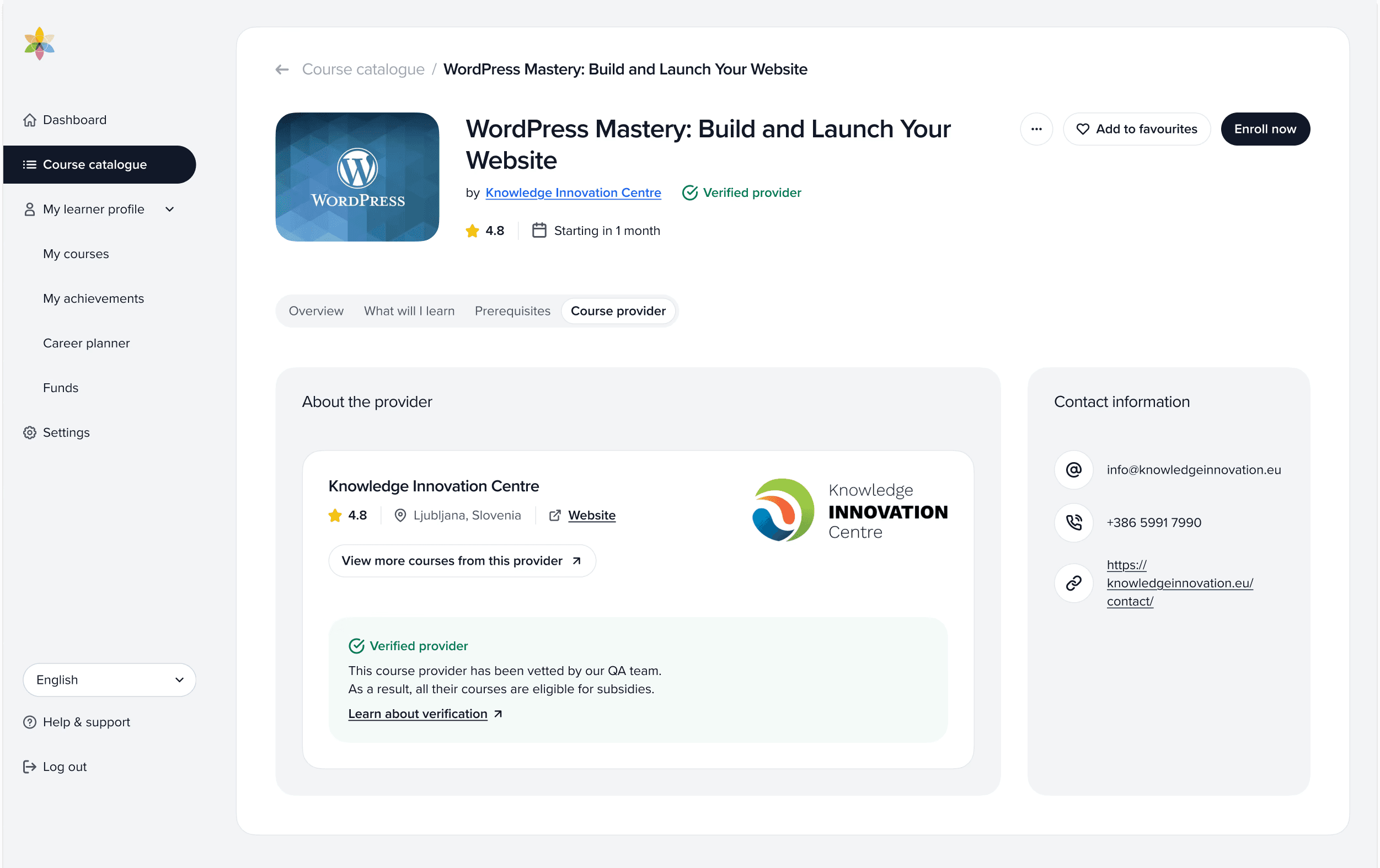
Task: Open Learn about verification link
Action: pos(418,714)
